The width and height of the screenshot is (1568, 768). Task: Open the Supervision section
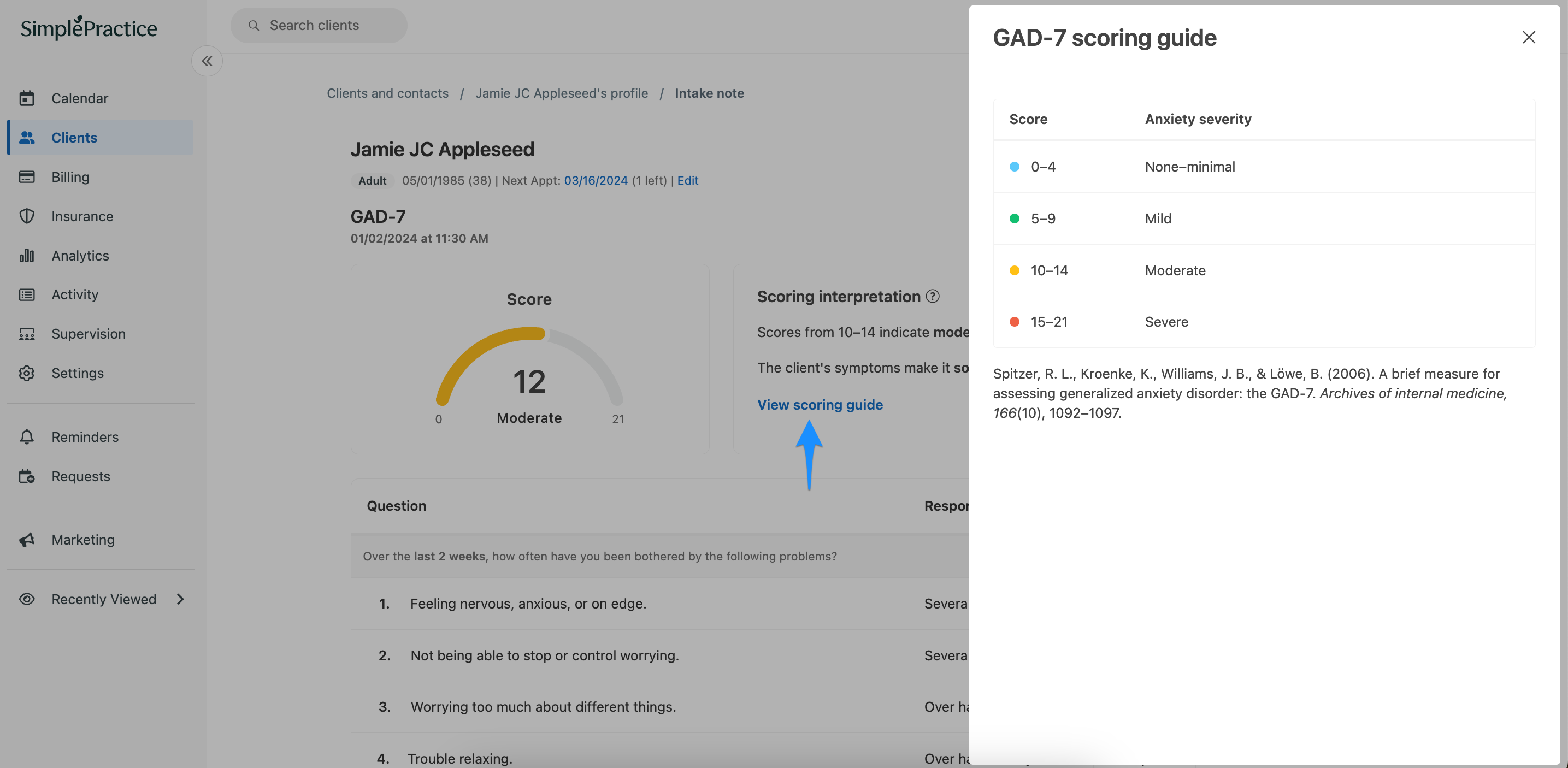[x=101, y=334]
